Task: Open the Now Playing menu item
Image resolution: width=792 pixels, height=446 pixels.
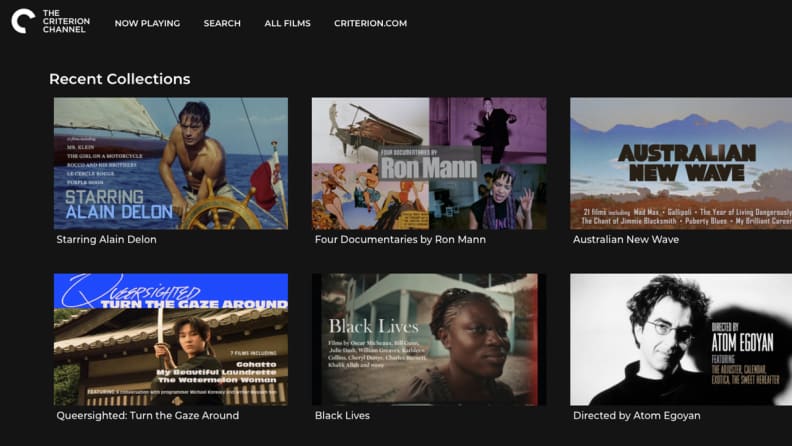Action: point(147,23)
